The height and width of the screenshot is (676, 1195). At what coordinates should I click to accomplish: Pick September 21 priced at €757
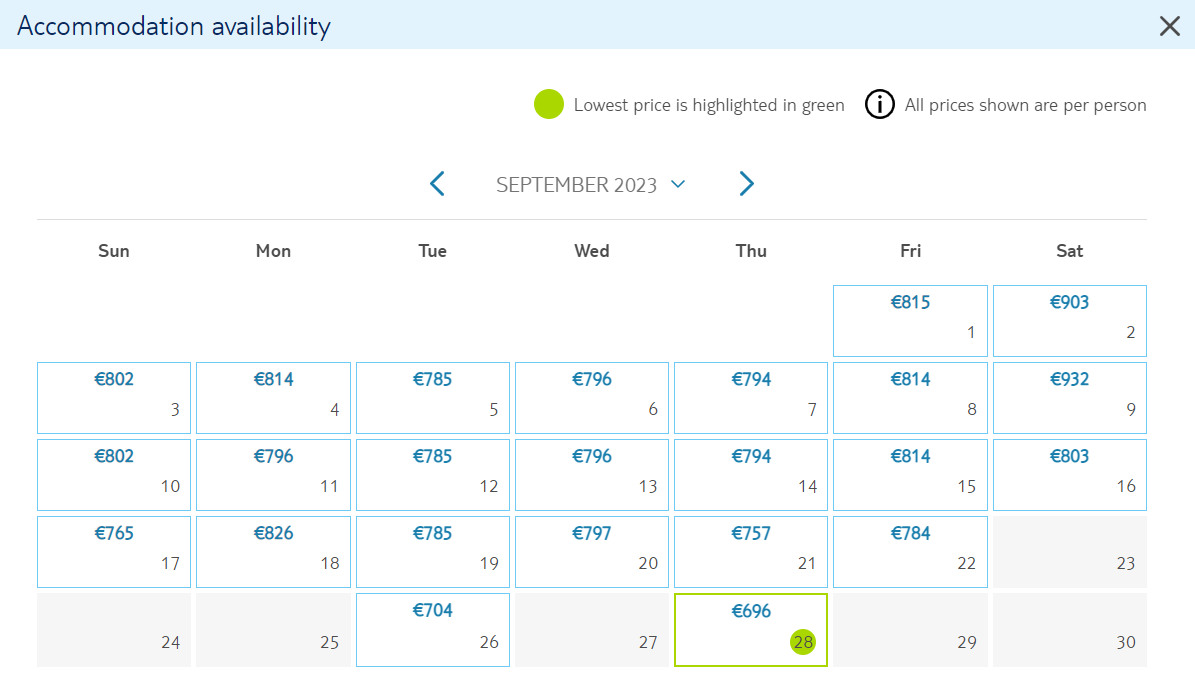751,552
